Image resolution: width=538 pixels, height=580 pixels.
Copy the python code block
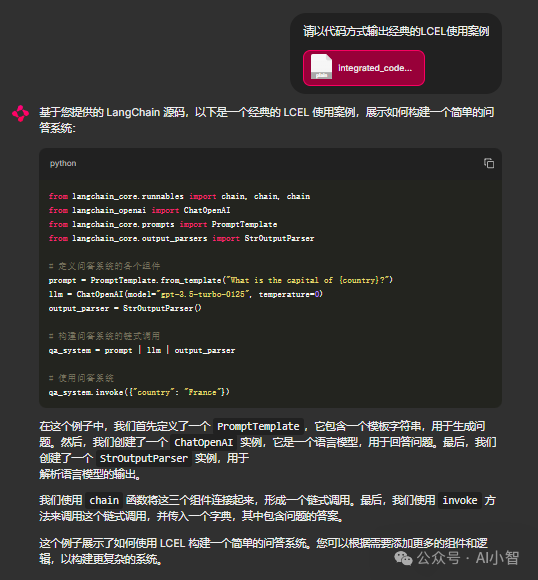[489, 163]
